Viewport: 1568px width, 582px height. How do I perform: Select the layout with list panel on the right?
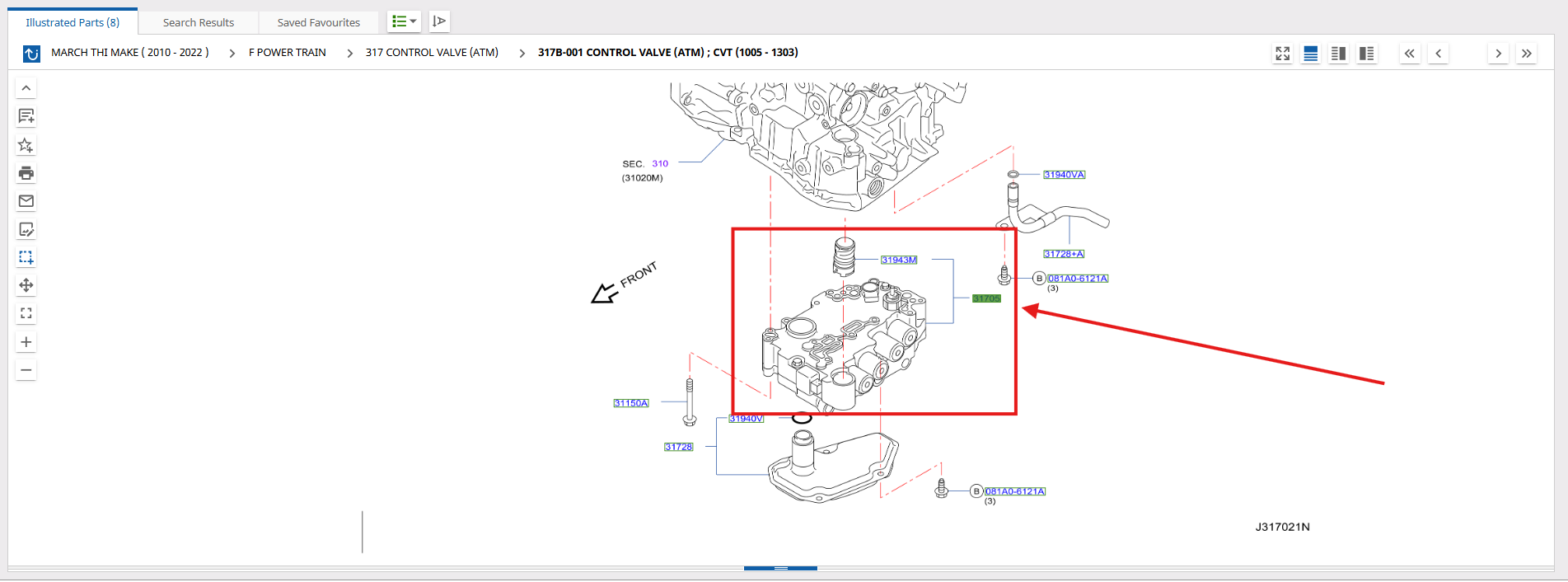click(x=1367, y=54)
